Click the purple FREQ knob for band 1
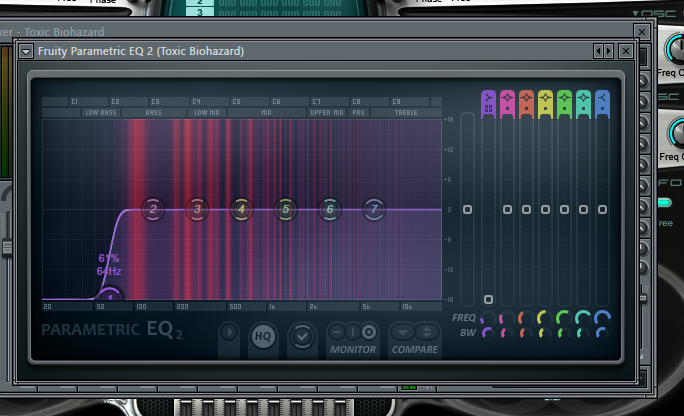The height and width of the screenshot is (416, 684). pos(488,318)
